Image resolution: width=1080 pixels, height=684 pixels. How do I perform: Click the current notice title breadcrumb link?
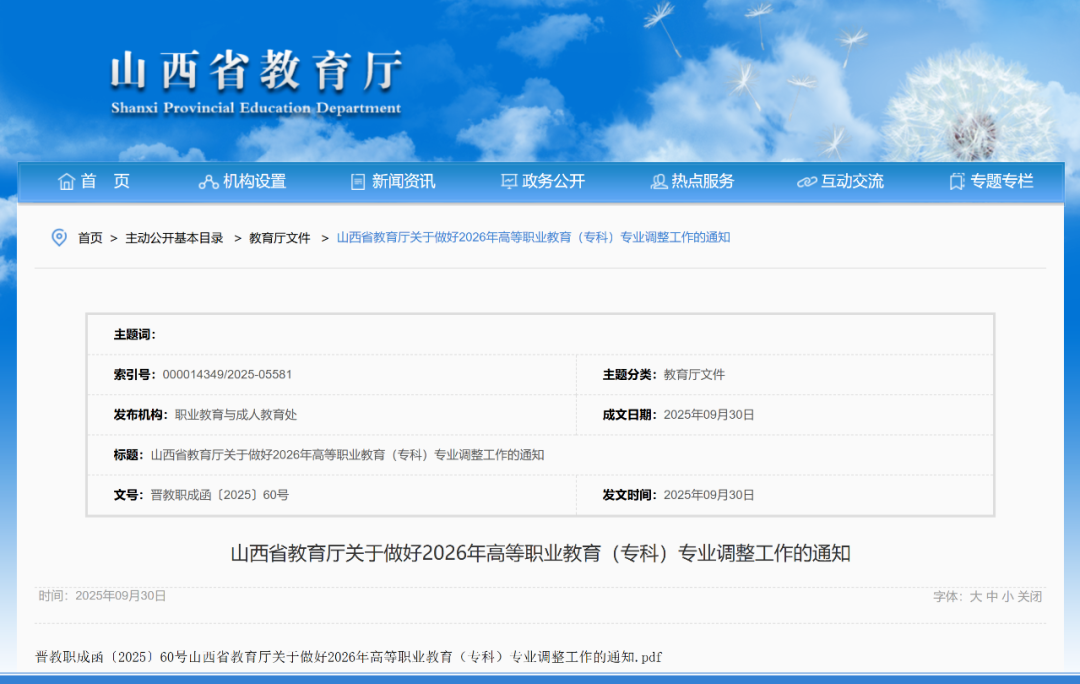pyautogui.click(x=533, y=238)
